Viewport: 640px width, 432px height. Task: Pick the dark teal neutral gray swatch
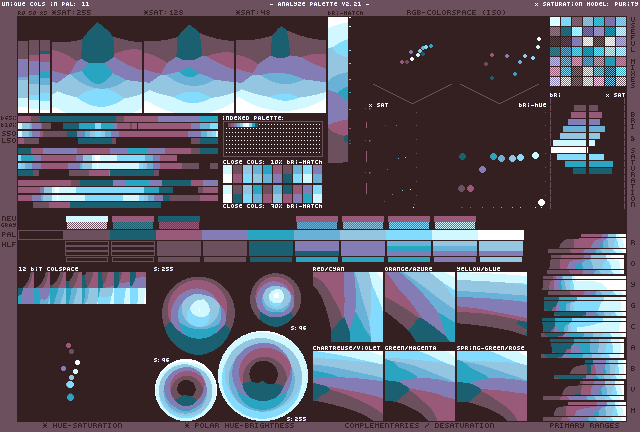click(179, 223)
